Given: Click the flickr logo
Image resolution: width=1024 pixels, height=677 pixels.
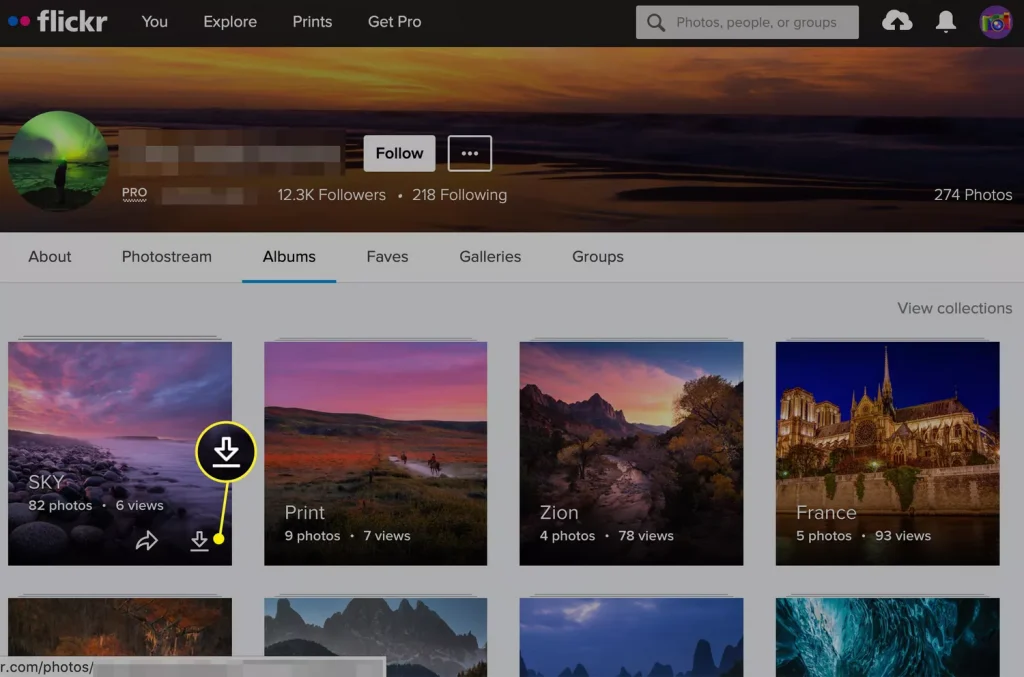Looking at the screenshot, I should click(x=58, y=21).
